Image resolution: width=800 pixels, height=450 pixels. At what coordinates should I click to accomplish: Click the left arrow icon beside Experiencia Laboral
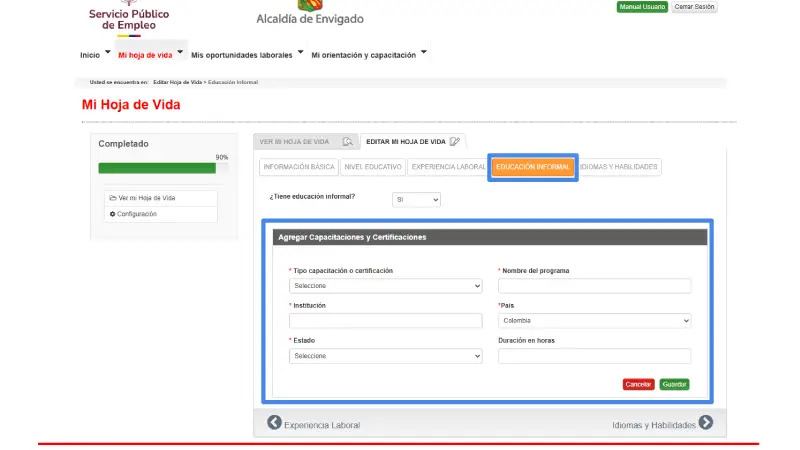point(274,424)
